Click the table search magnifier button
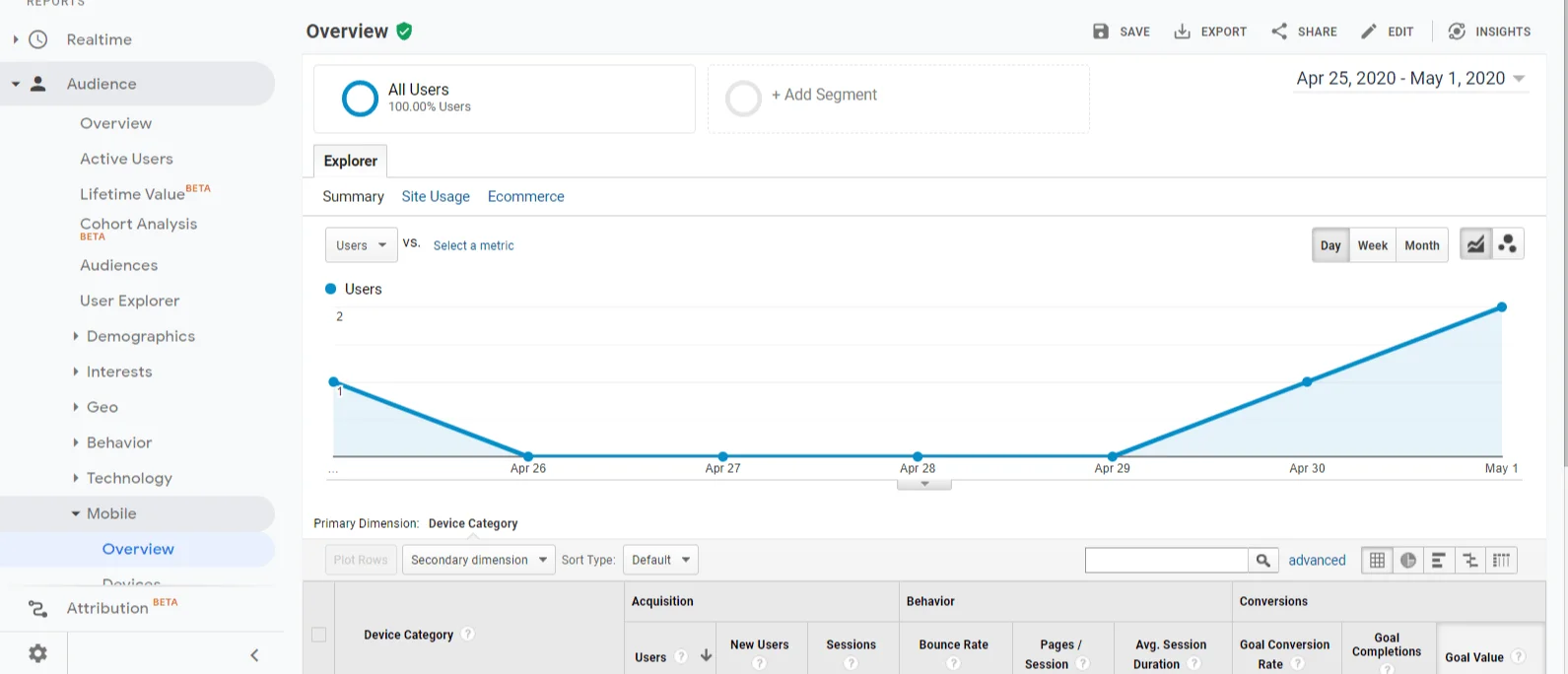This screenshot has height=674, width=1568. (1262, 561)
